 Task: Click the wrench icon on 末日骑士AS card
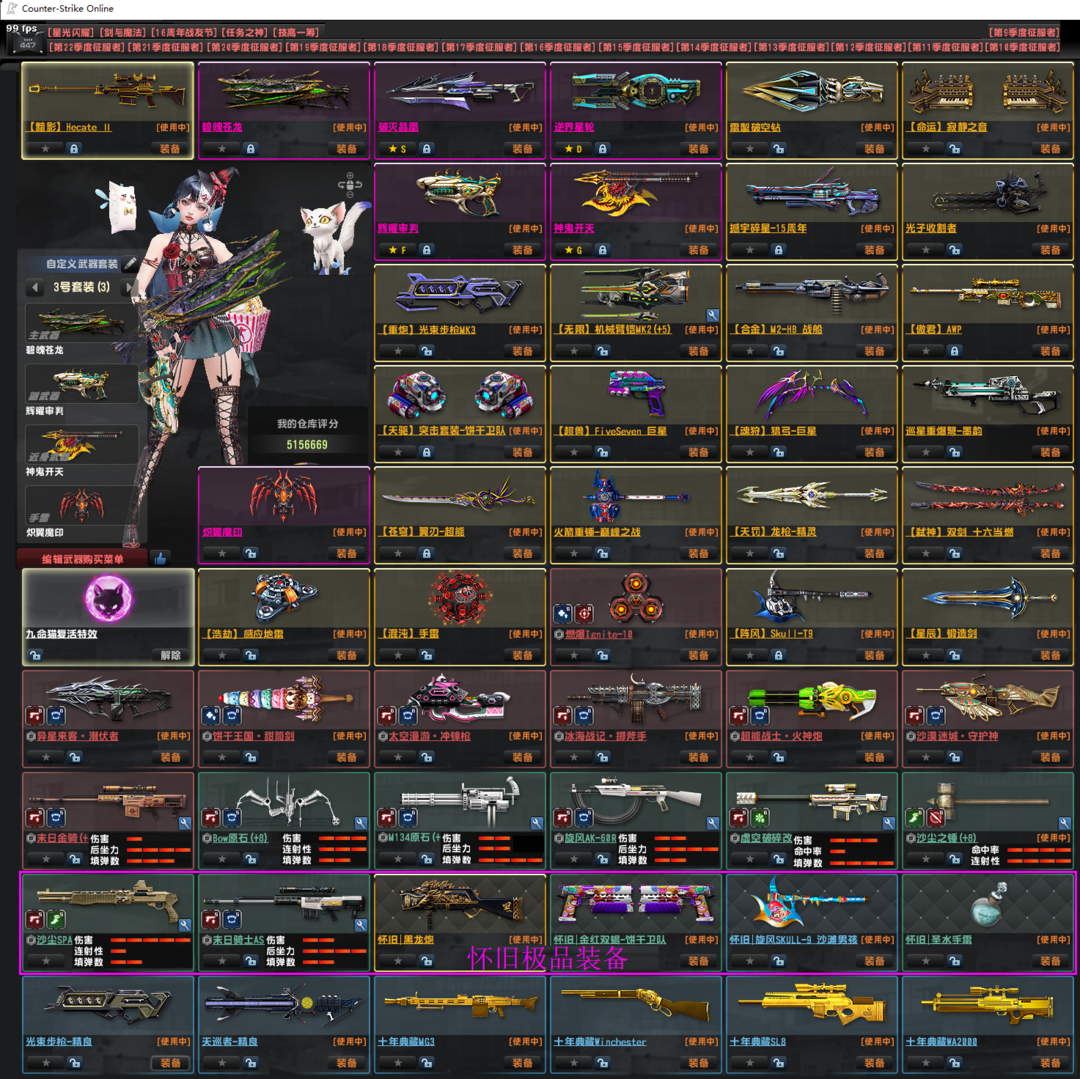point(360,925)
